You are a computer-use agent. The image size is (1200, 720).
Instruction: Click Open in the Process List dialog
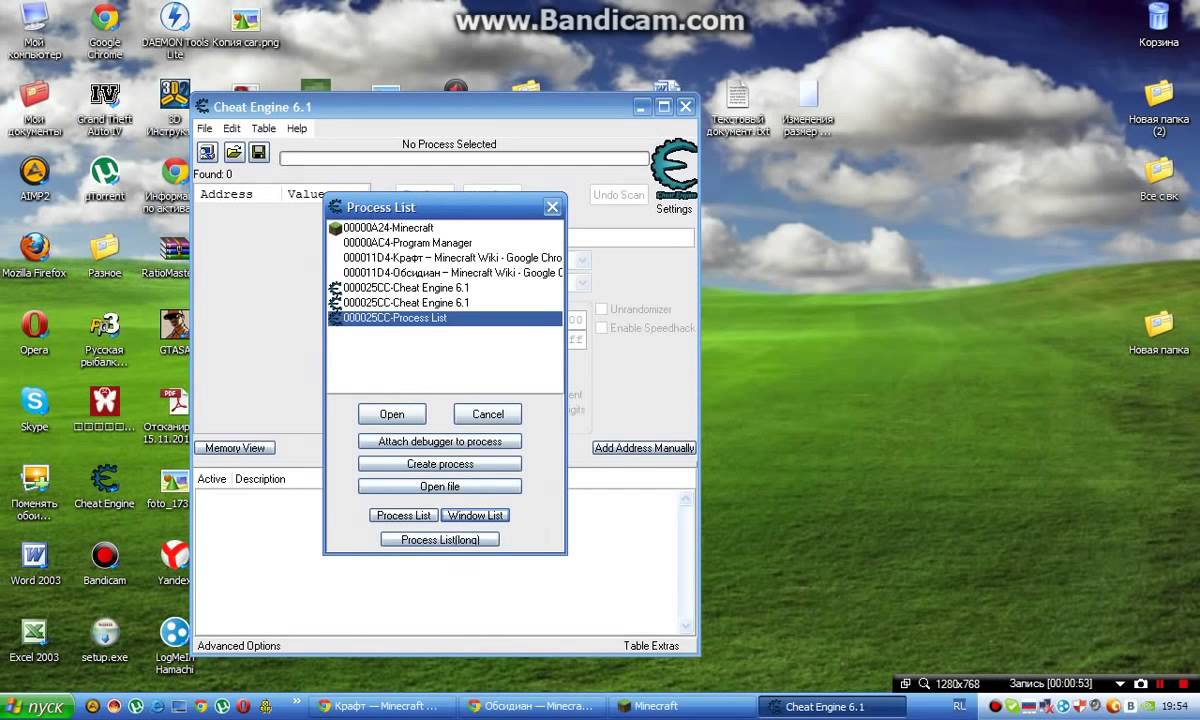coord(392,414)
